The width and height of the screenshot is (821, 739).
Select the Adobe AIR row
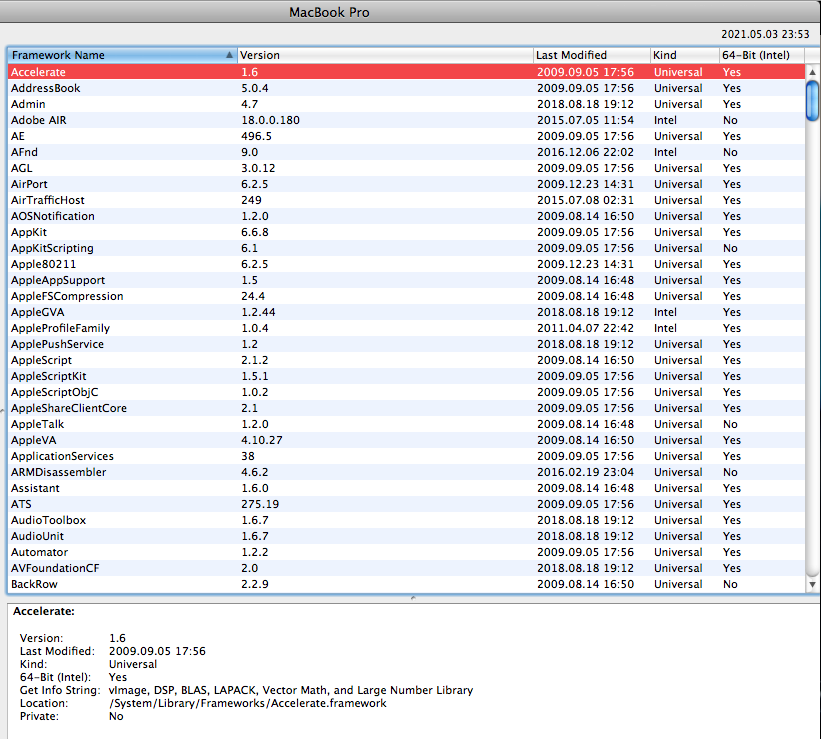point(406,120)
